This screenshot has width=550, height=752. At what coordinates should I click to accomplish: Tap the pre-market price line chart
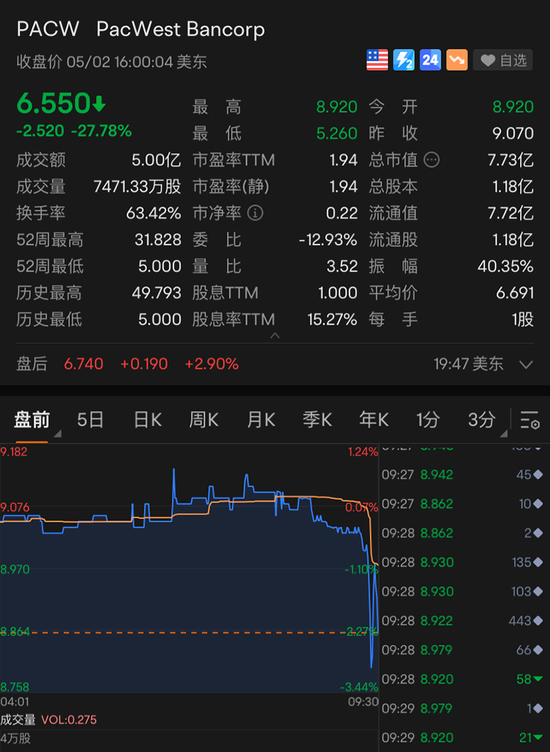pos(189,568)
